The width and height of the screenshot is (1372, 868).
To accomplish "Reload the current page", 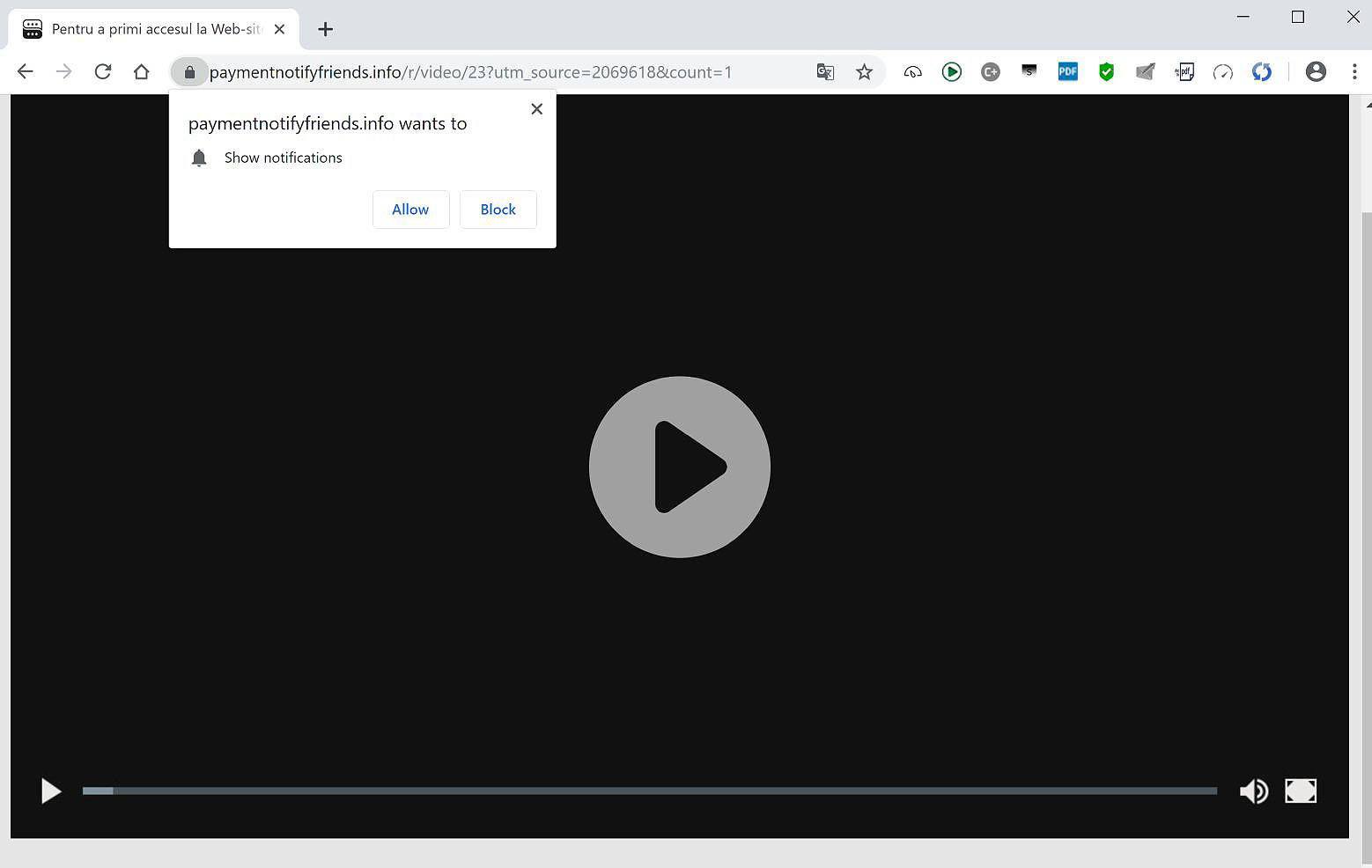I will 103,72.
